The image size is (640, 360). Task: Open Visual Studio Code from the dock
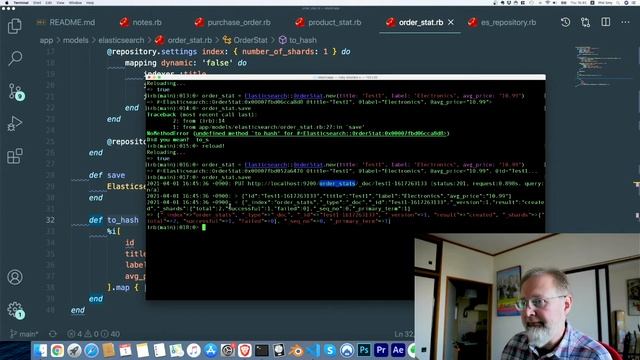313,350
